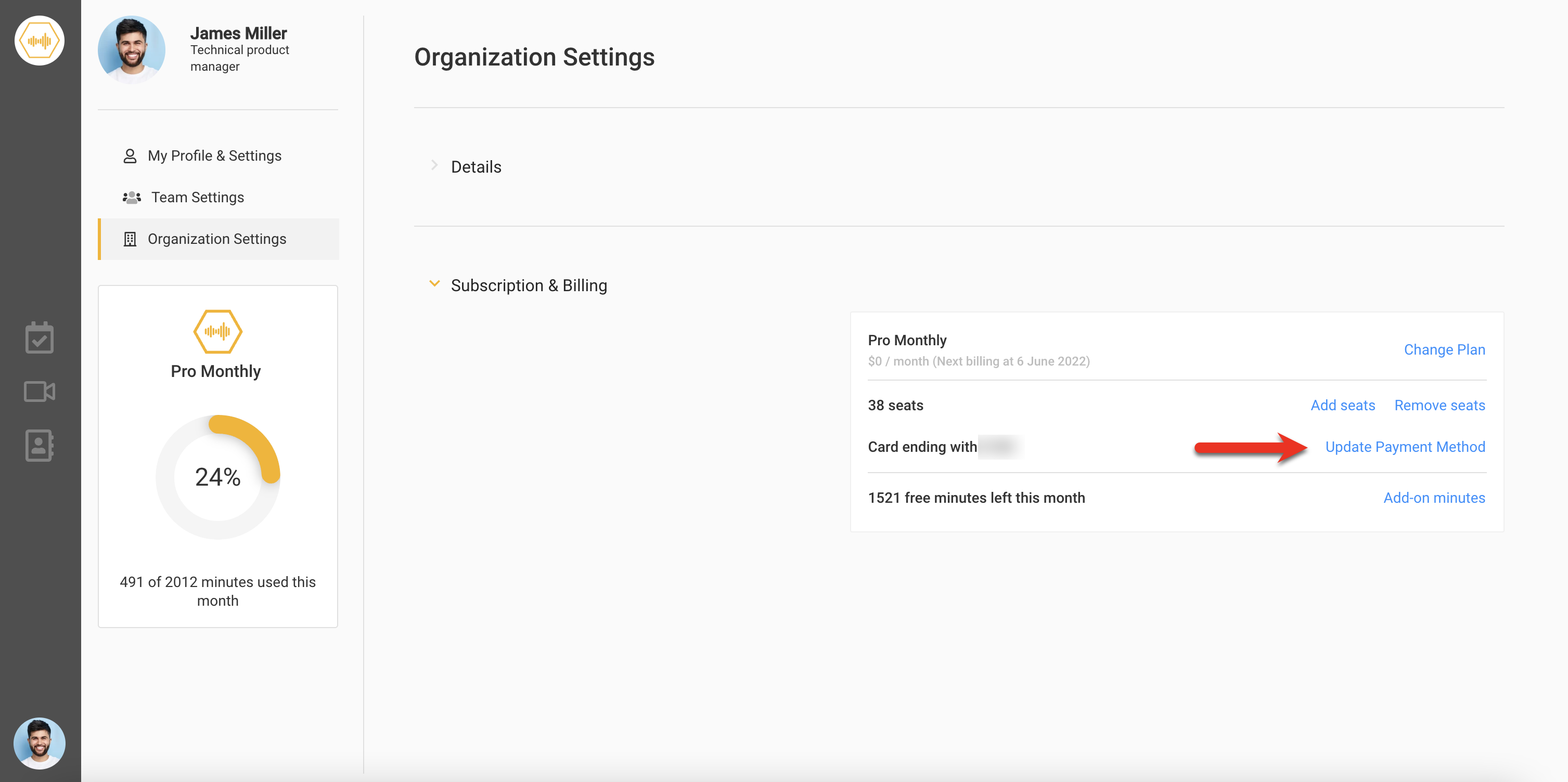The width and height of the screenshot is (1568, 782).
Task: Click James Miller's profile photo at top
Action: (132, 49)
